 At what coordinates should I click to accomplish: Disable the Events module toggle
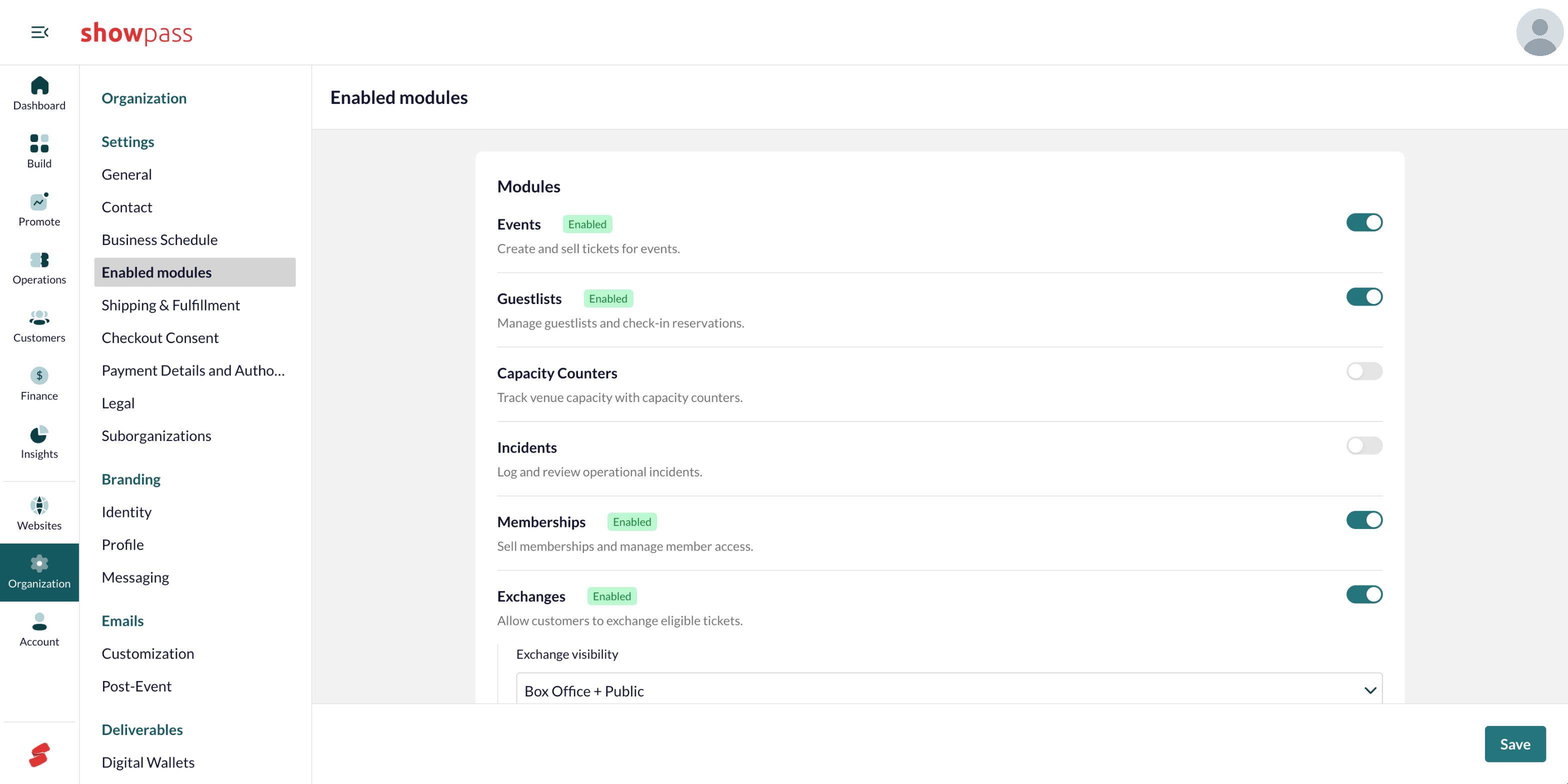[x=1364, y=223]
